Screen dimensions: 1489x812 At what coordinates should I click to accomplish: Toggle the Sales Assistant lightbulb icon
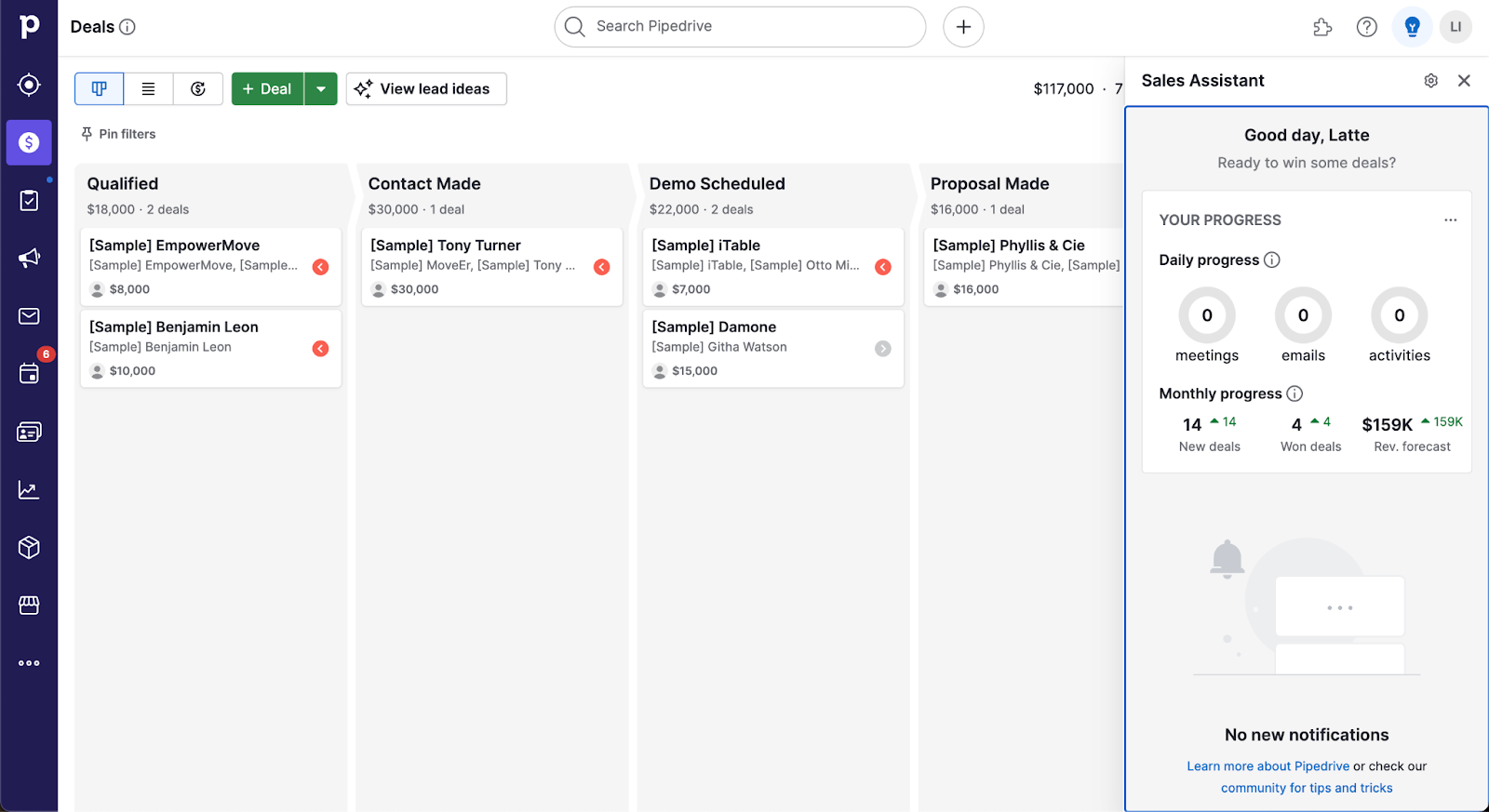tap(1412, 27)
